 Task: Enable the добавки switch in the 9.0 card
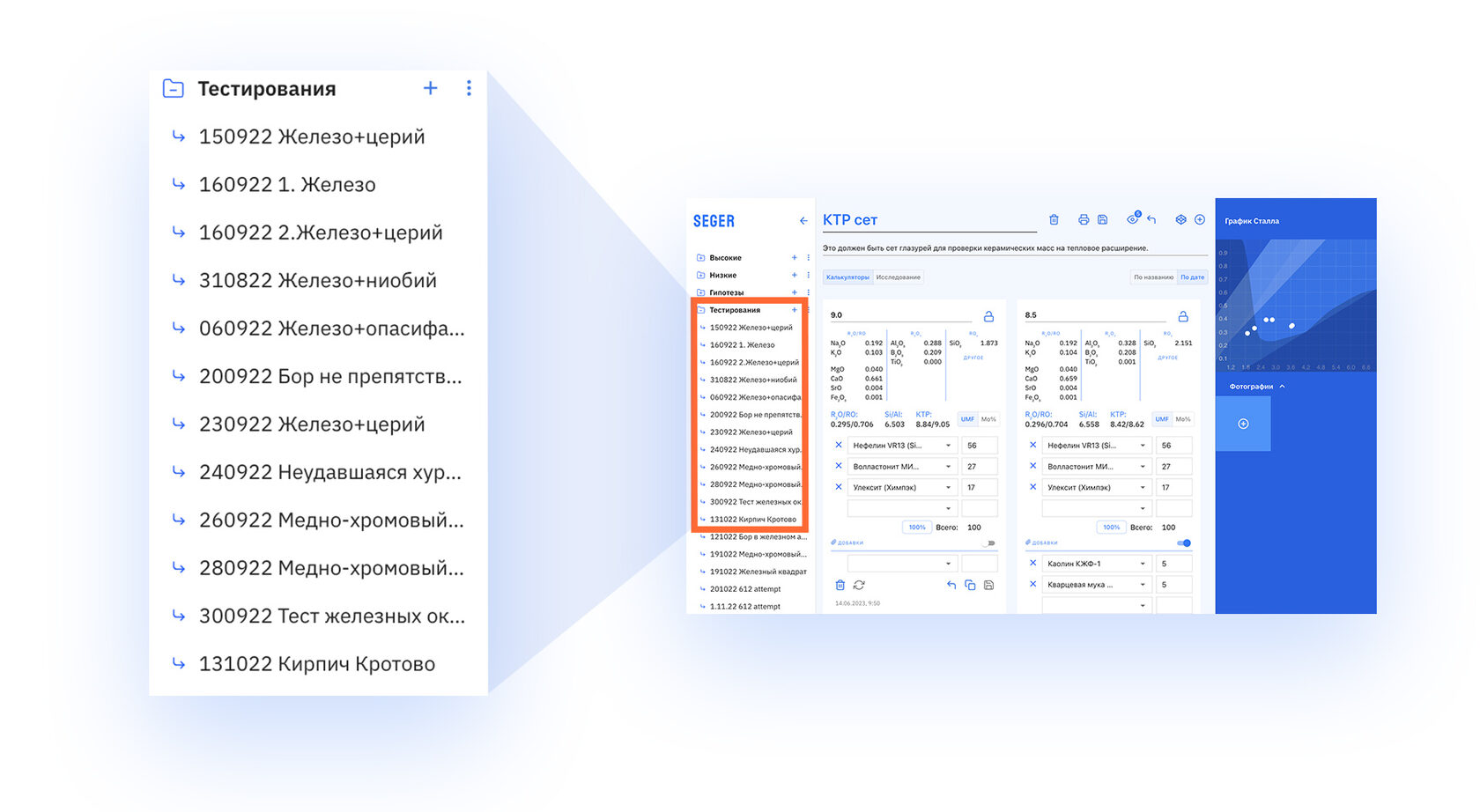point(989,543)
